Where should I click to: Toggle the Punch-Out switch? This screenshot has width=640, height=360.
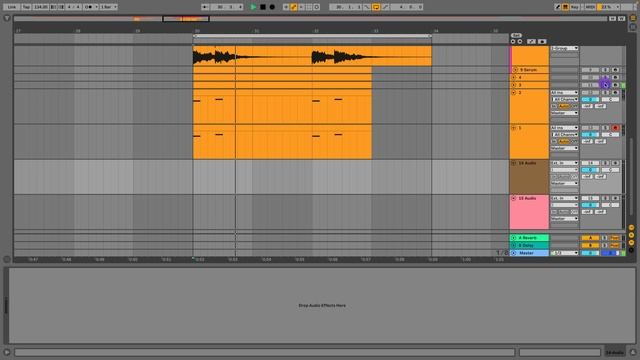(x=385, y=7)
